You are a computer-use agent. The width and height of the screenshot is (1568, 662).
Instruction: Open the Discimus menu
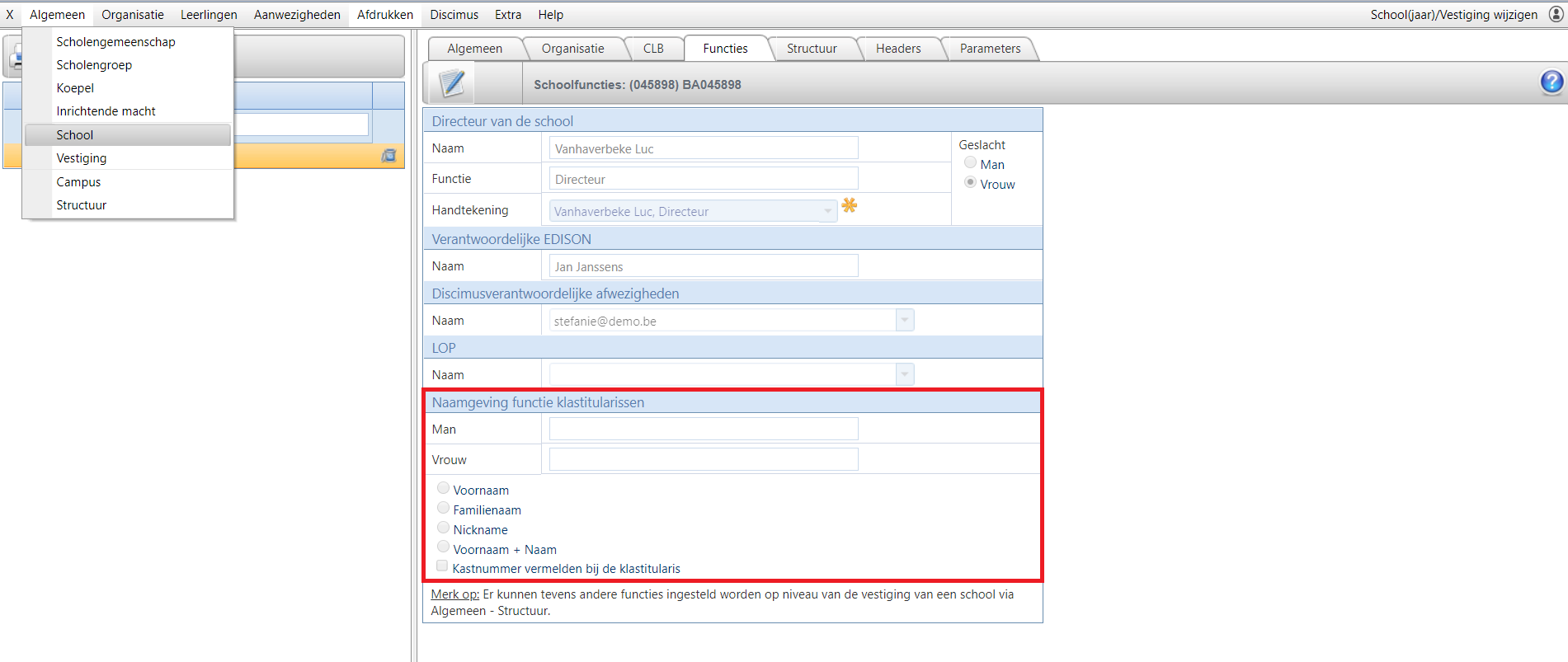pos(454,15)
